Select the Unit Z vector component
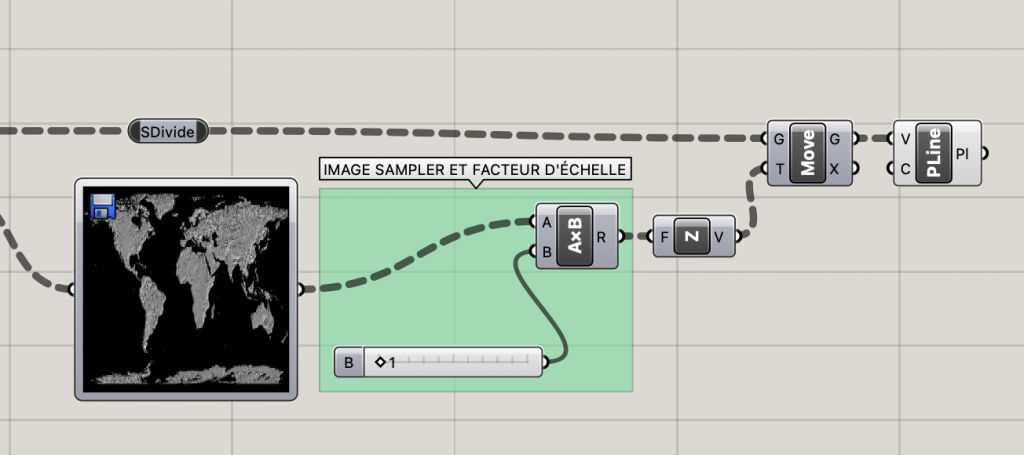 [692, 236]
